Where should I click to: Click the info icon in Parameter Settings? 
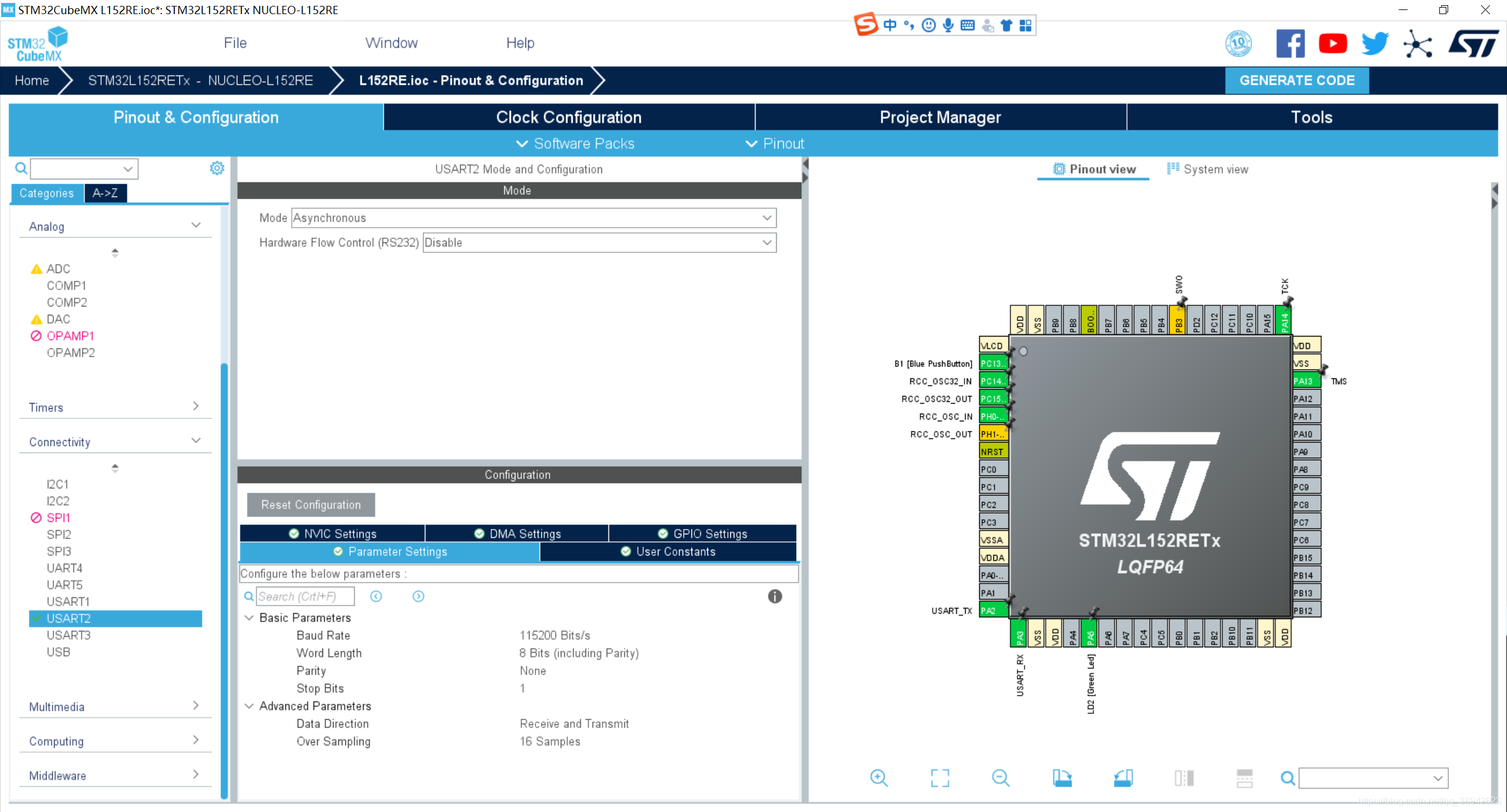pyautogui.click(x=774, y=596)
